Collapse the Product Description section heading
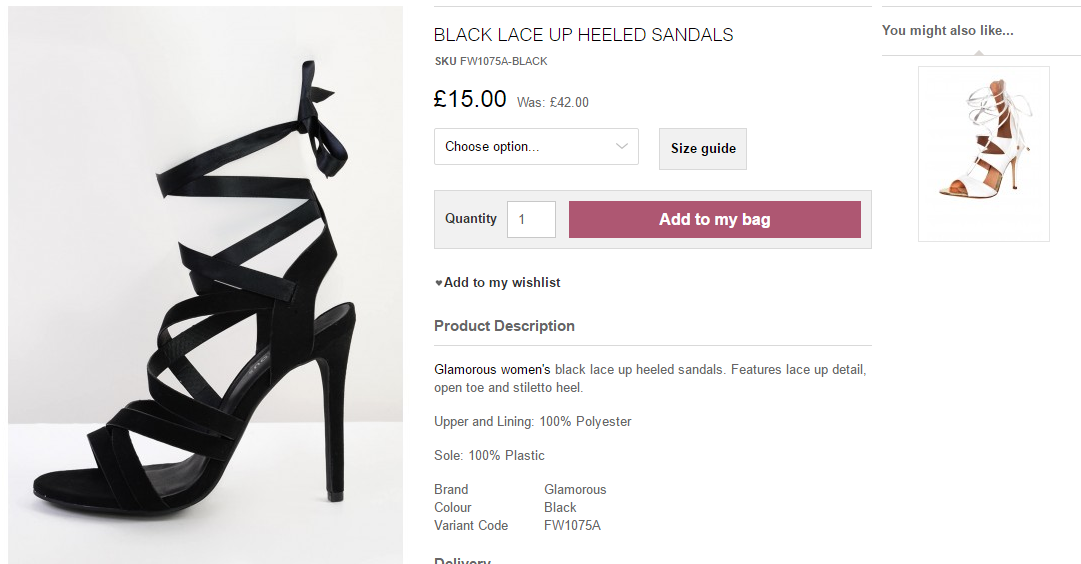 [x=504, y=326]
